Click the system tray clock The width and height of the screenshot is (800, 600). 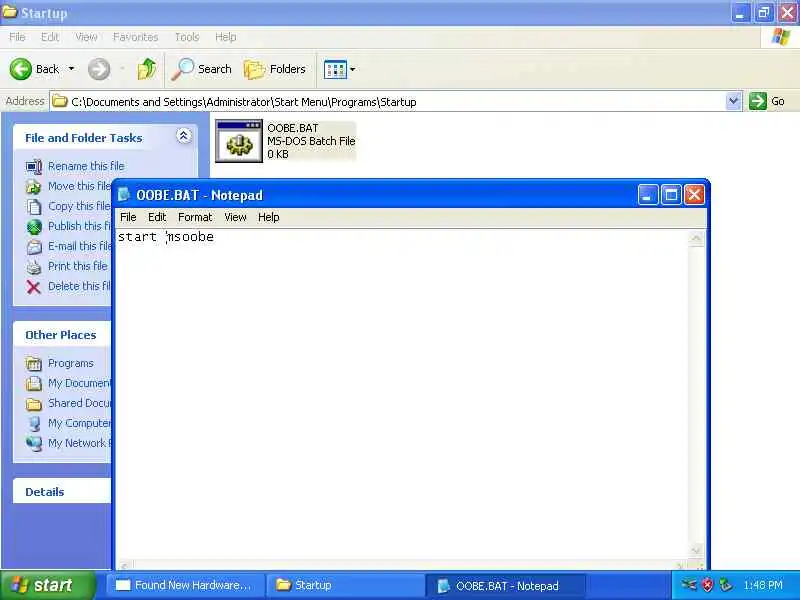763,585
